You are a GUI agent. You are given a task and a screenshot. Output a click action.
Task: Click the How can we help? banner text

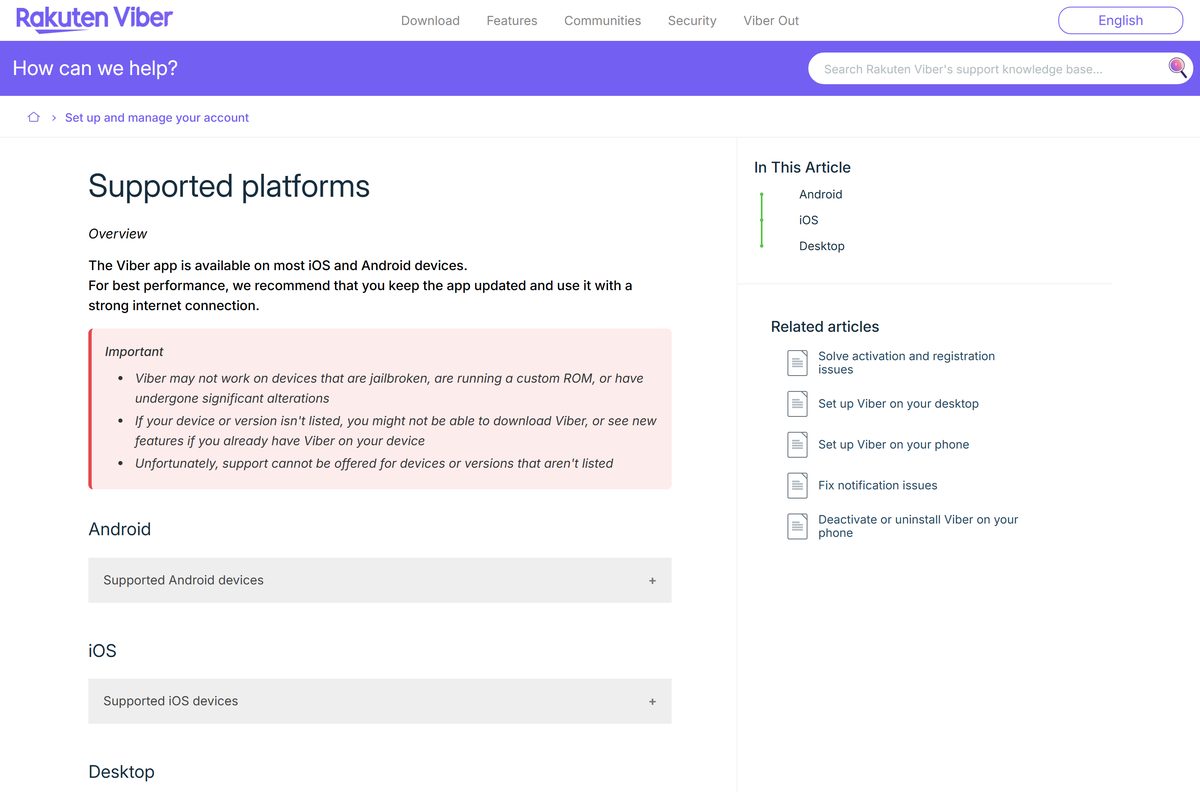pyautogui.click(x=95, y=68)
